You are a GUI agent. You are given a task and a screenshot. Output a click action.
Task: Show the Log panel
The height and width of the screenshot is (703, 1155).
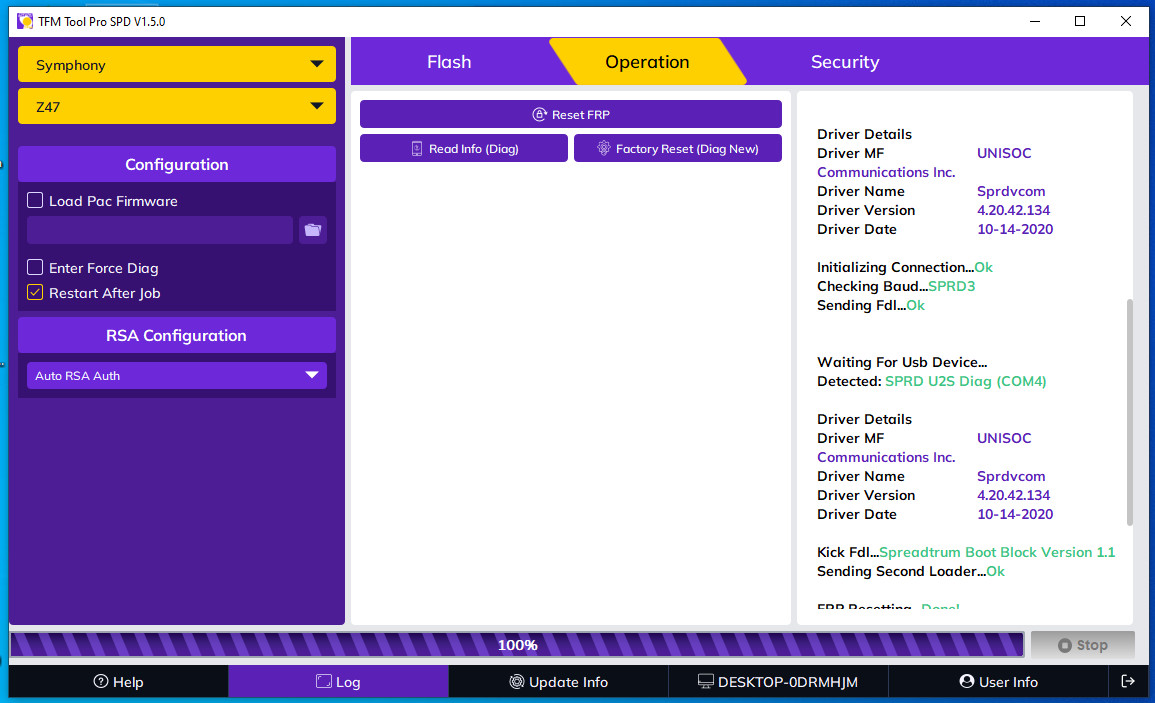(338, 682)
